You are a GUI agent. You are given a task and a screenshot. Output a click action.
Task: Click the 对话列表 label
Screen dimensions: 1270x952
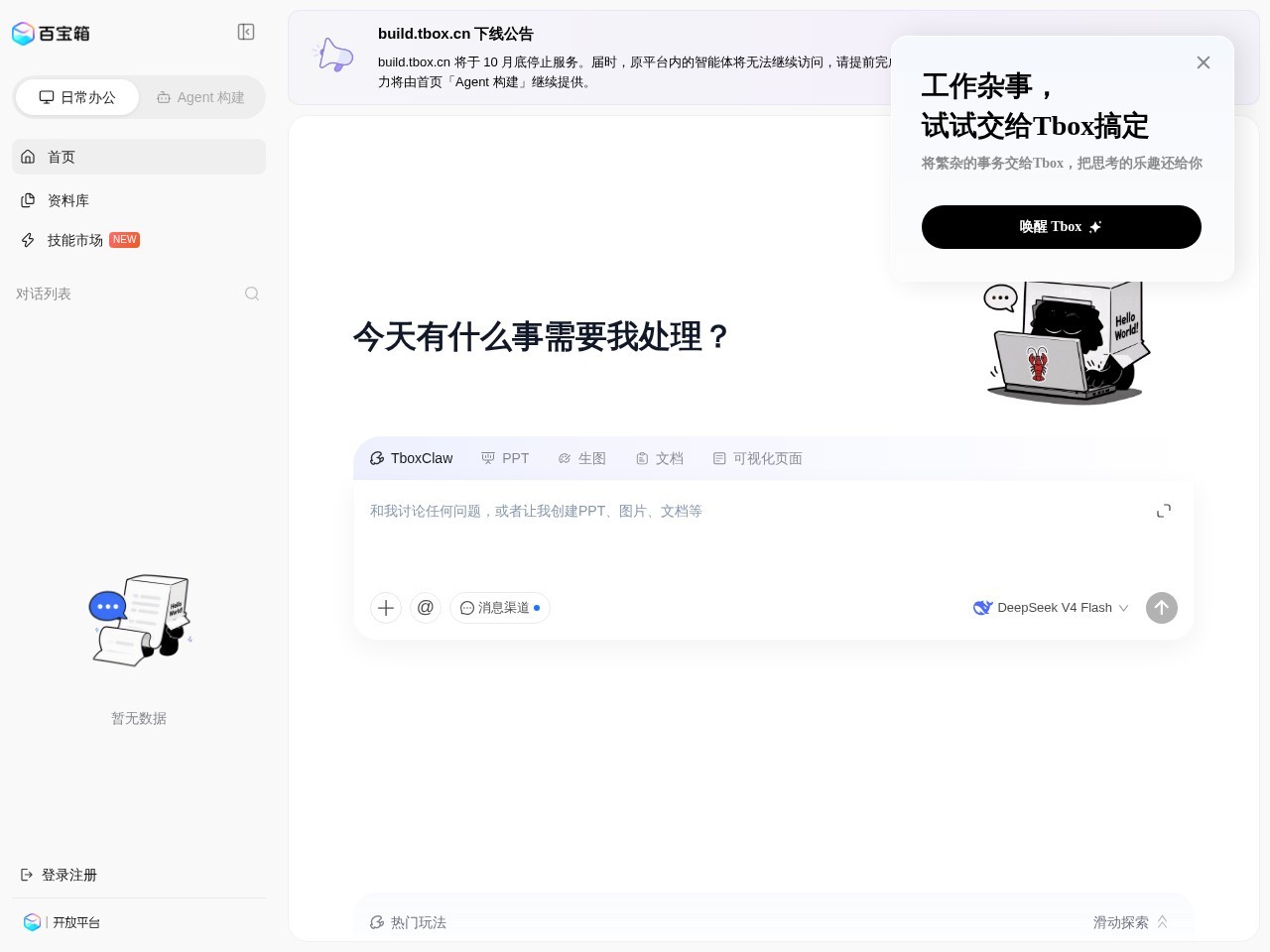(44, 294)
